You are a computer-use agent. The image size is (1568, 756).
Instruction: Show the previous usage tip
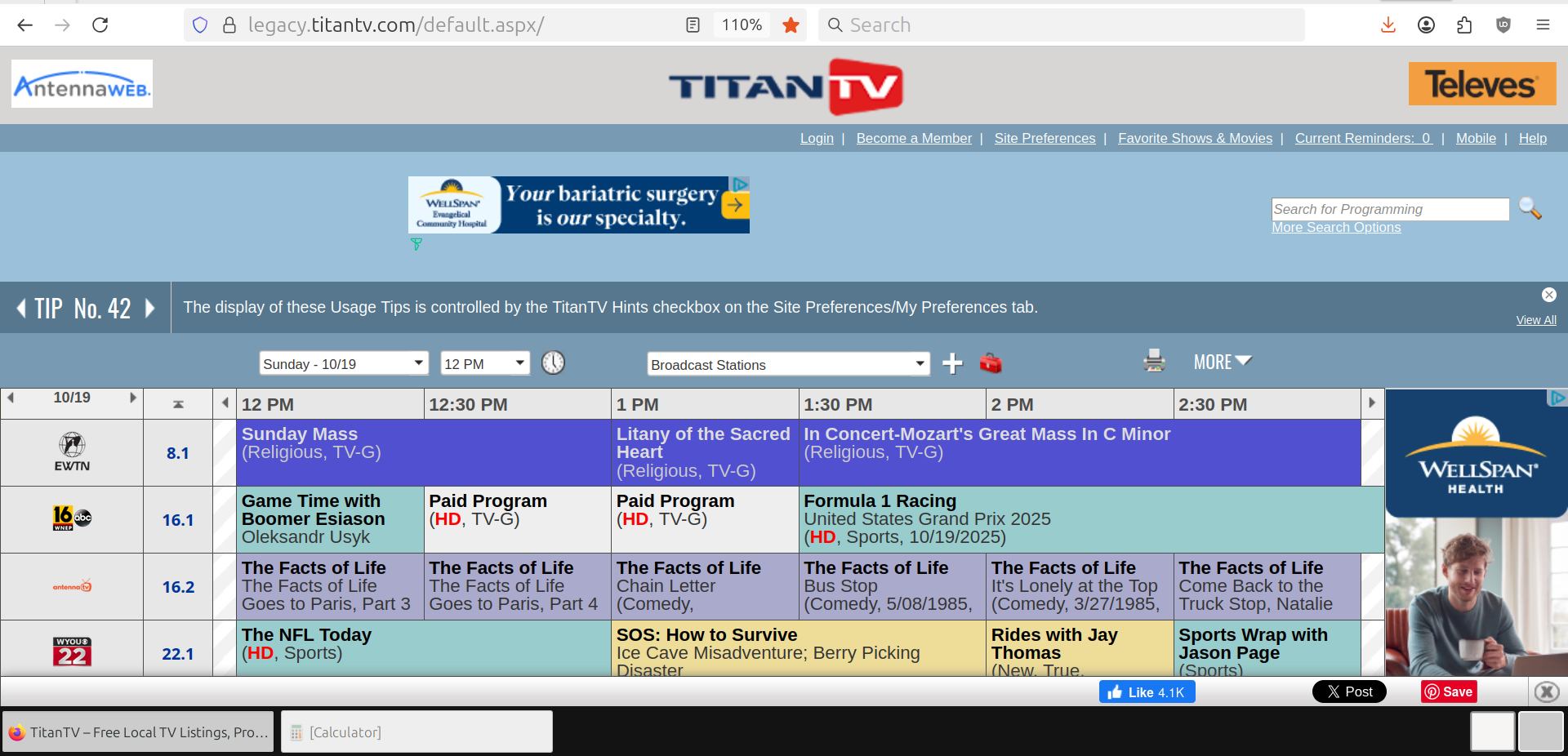pos(21,308)
